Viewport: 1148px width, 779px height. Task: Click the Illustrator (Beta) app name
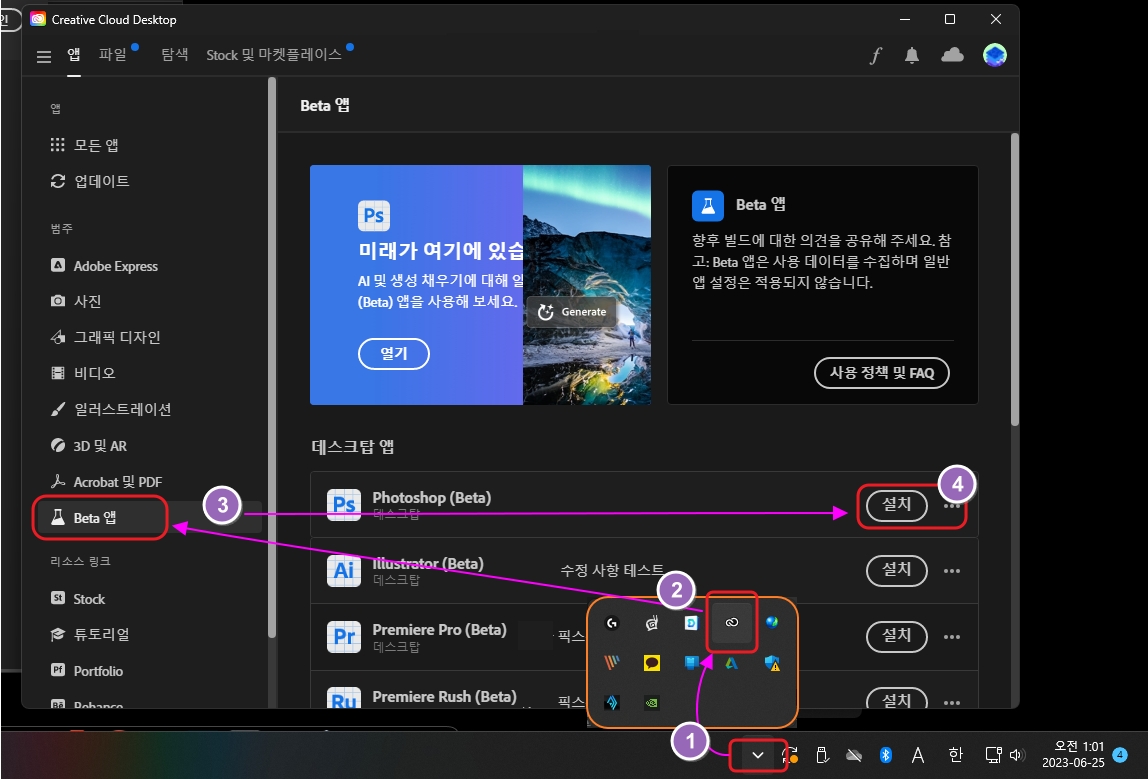428,564
